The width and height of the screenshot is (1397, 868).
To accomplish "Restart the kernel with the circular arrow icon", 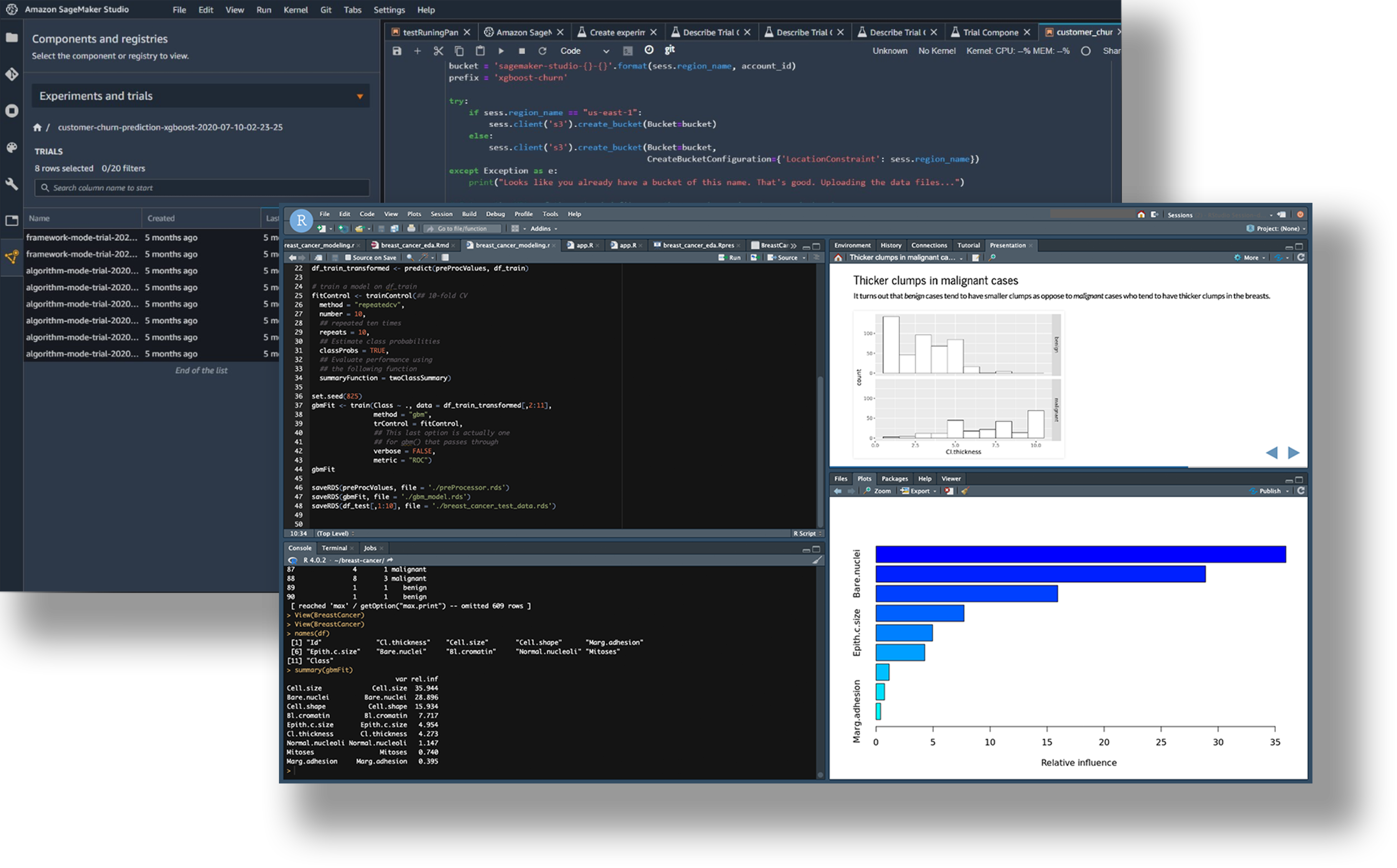I will [x=542, y=51].
